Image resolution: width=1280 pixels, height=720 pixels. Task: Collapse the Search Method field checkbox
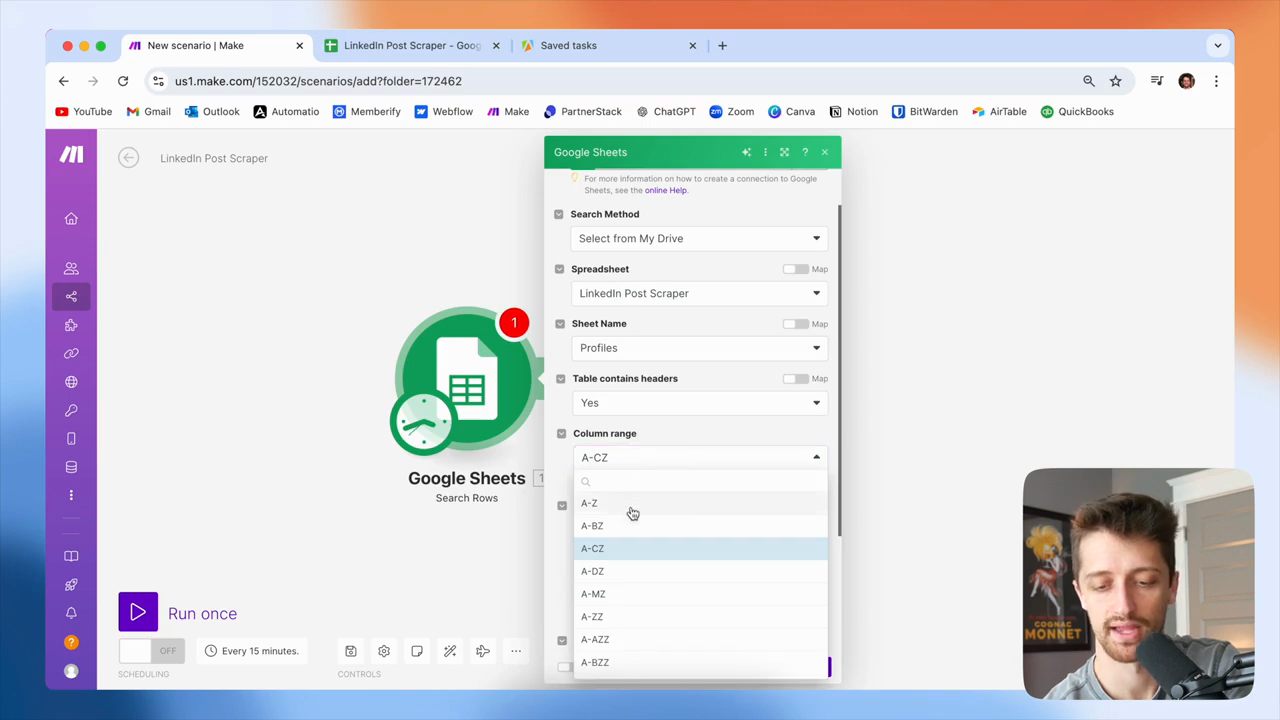click(559, 214)
